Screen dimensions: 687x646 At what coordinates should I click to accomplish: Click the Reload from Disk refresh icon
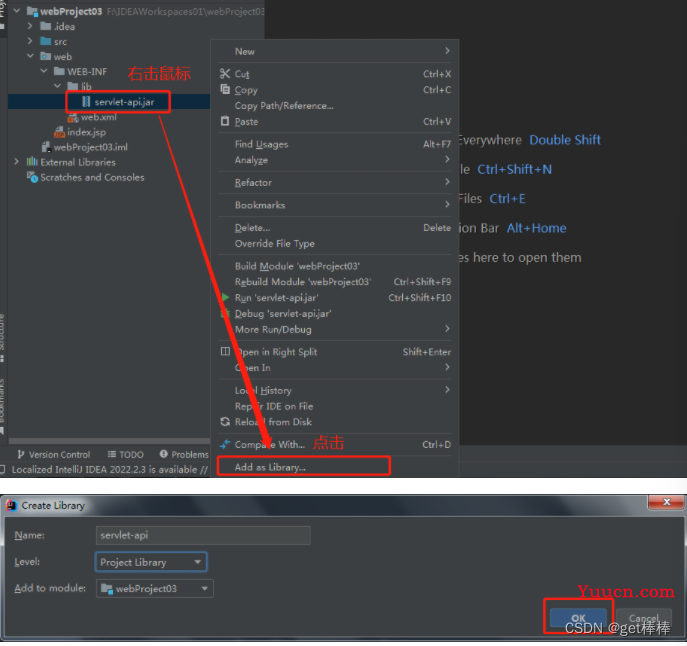coord(225,422)
